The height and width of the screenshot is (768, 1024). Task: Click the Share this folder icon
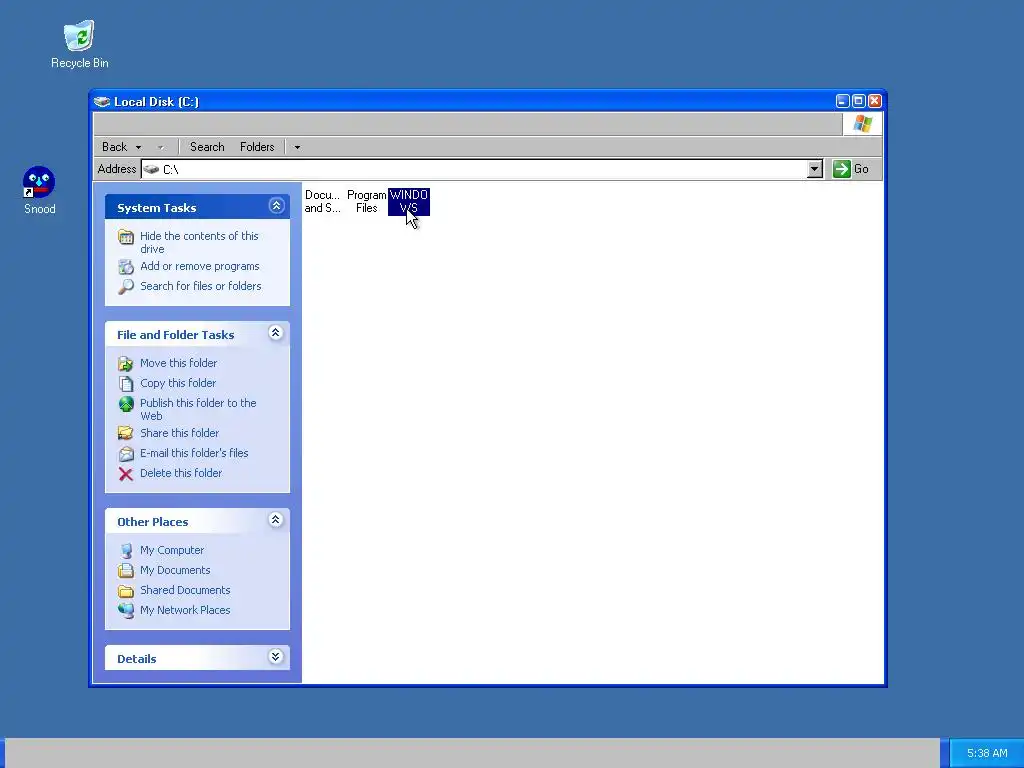coord(126,433)
